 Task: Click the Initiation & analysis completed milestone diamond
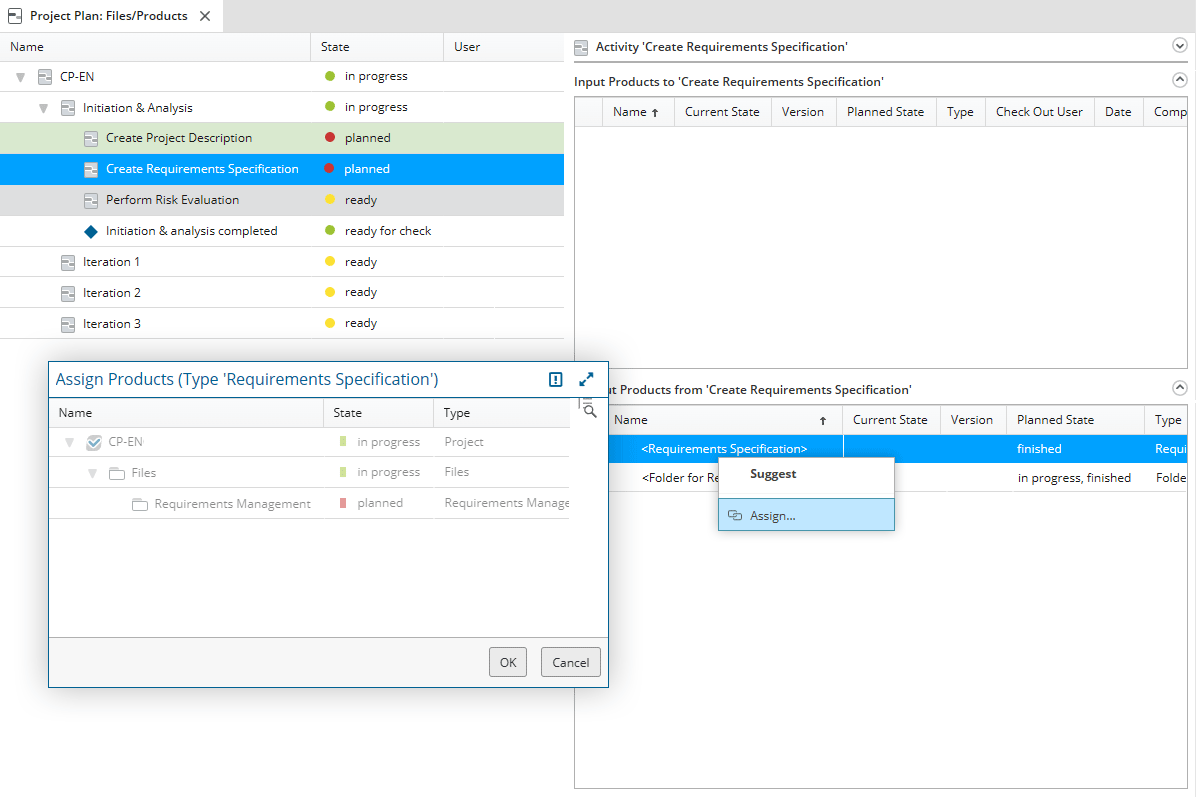[x=91, y=231]
